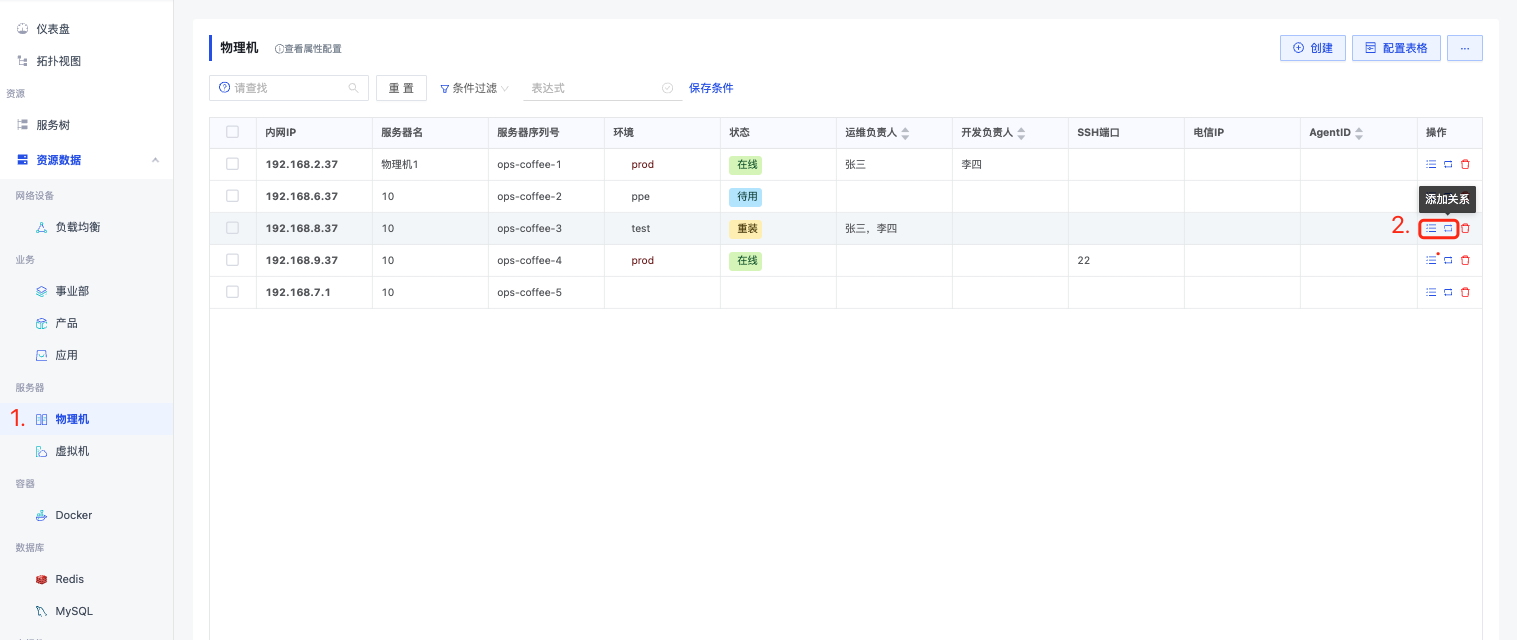Click the expression confirm check icon
1517x640 pixels.
(x=667, y=88)
